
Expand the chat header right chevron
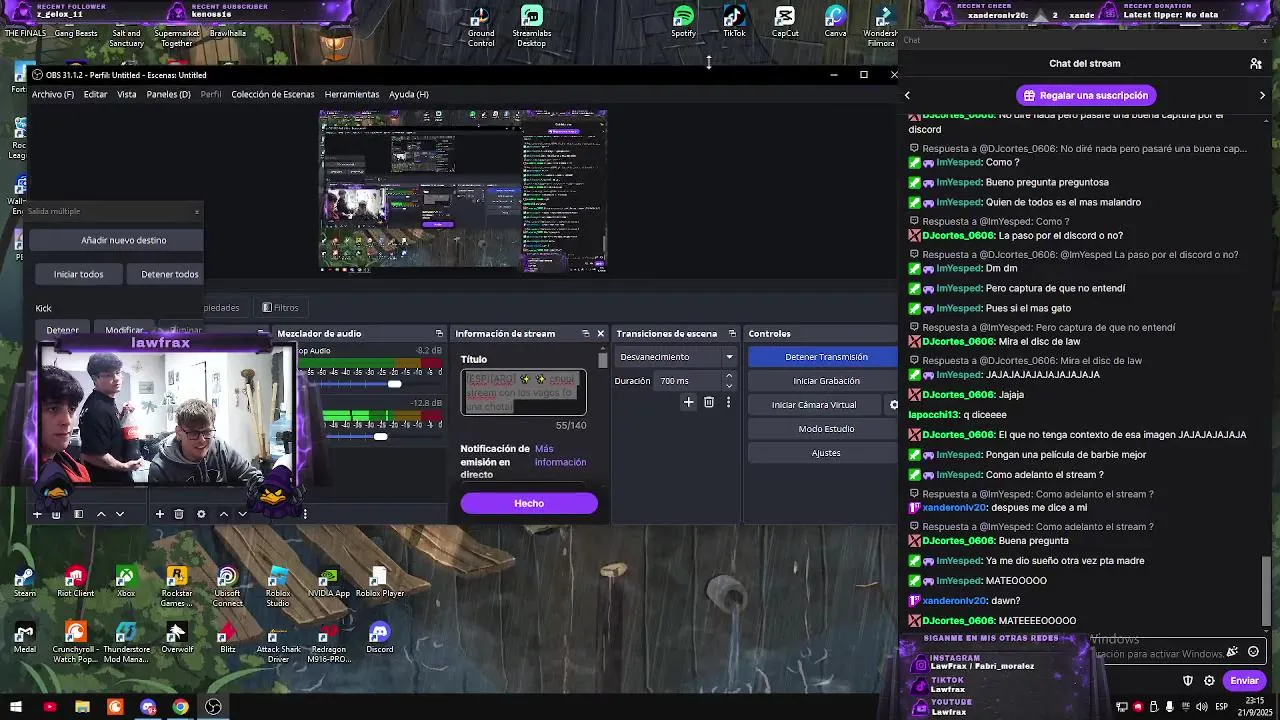click(1262, 95)
